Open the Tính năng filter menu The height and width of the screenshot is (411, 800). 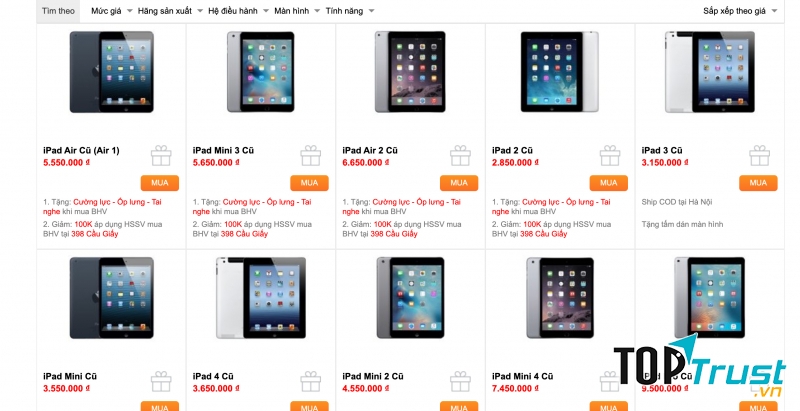(350, 11)
